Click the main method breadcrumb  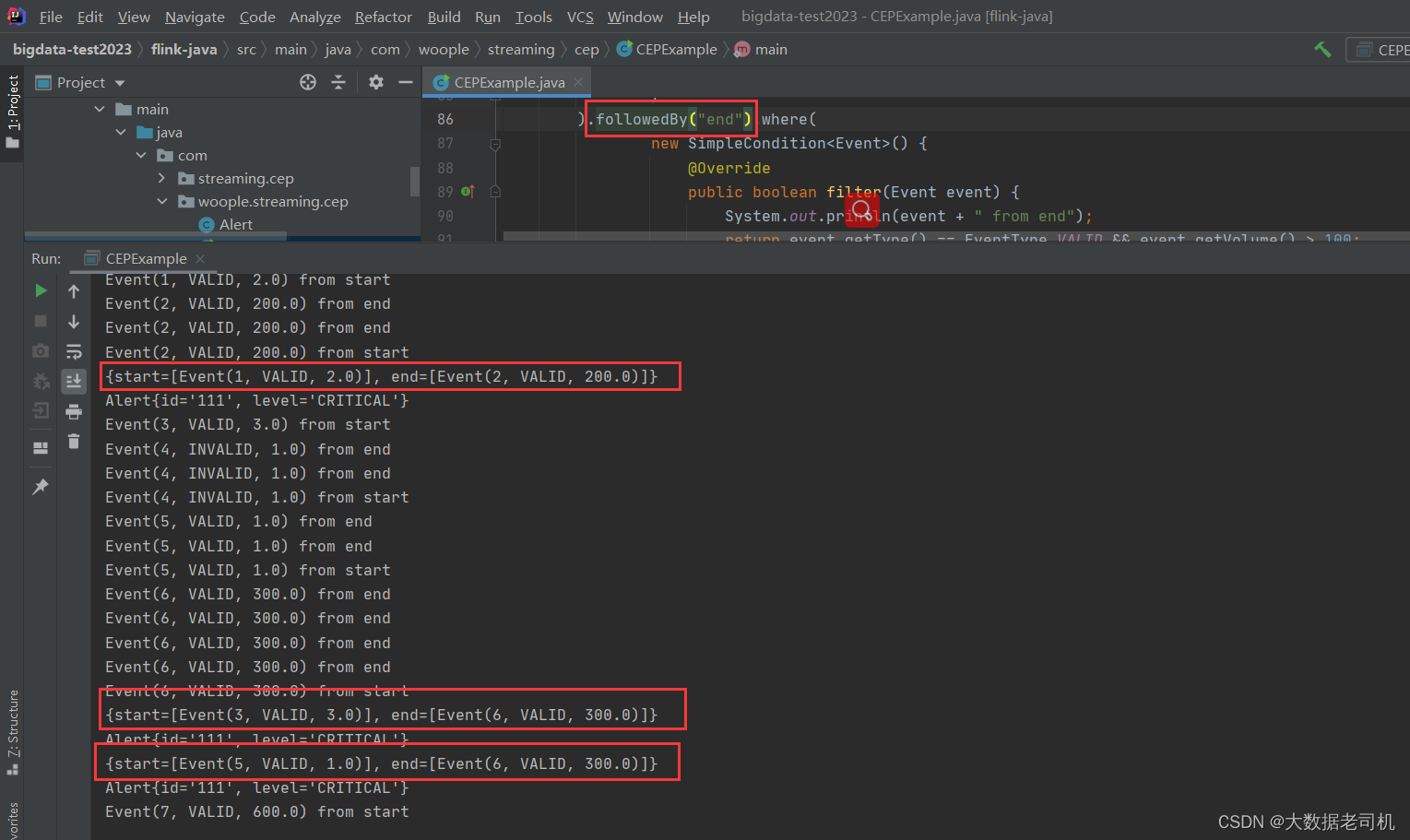coord(761,50)
